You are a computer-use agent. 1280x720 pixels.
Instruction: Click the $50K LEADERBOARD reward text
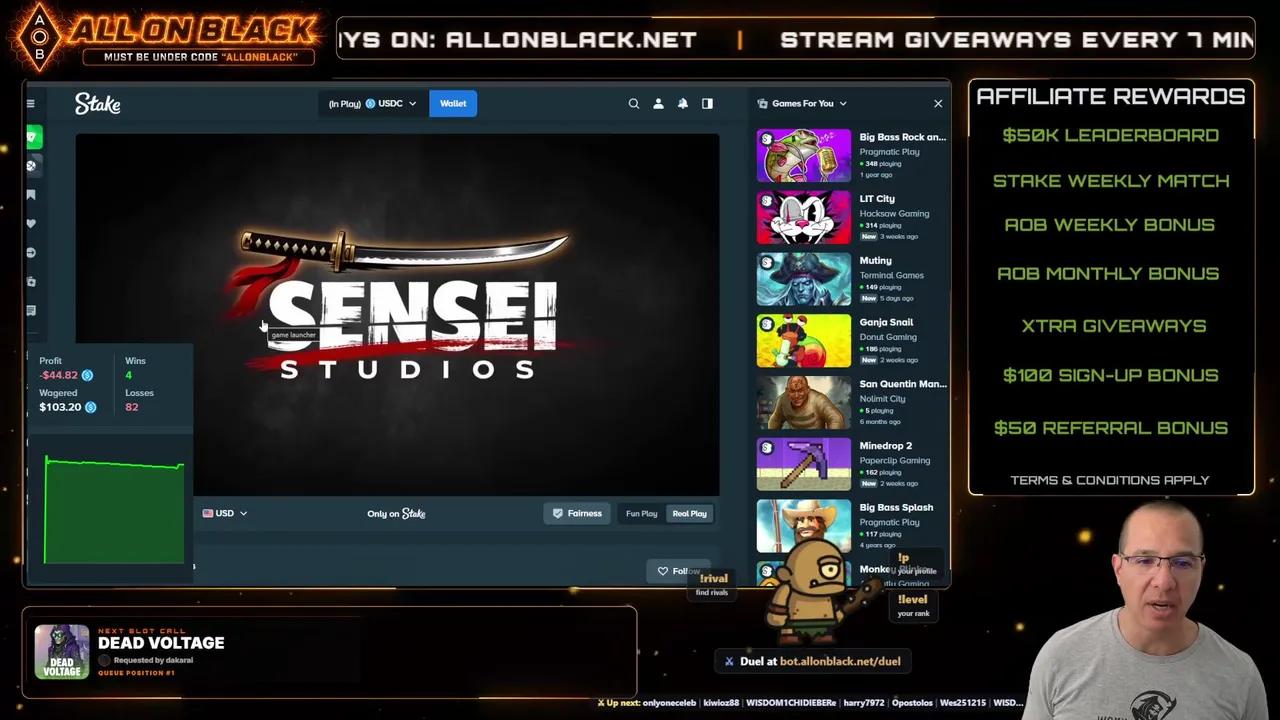coord(1110,135)
